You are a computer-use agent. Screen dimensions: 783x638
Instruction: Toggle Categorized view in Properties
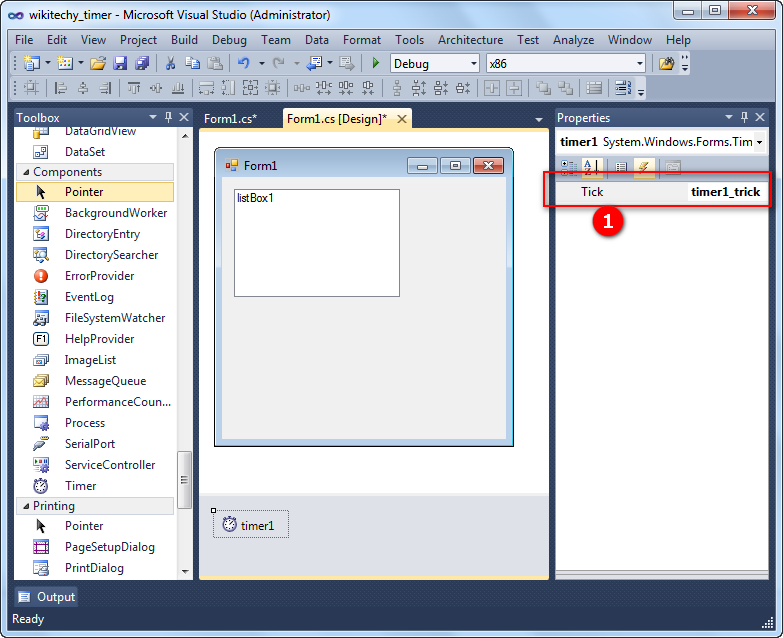click(x=568, y=167)
